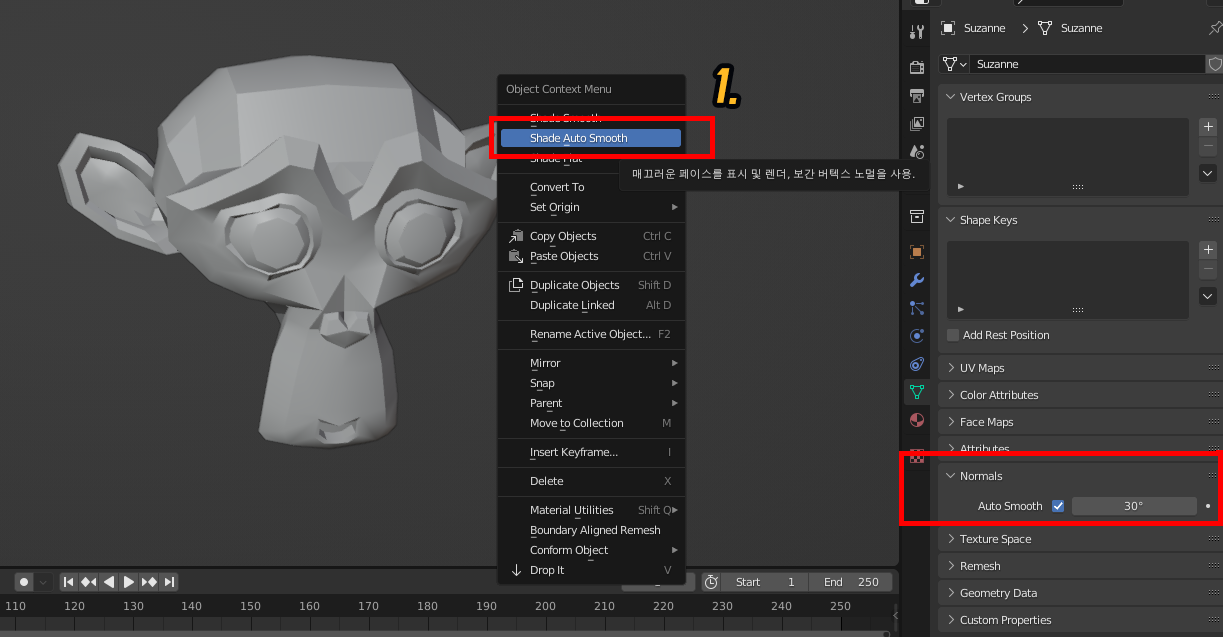
Task: Select Delete in context menu
Action: [591, 481]
